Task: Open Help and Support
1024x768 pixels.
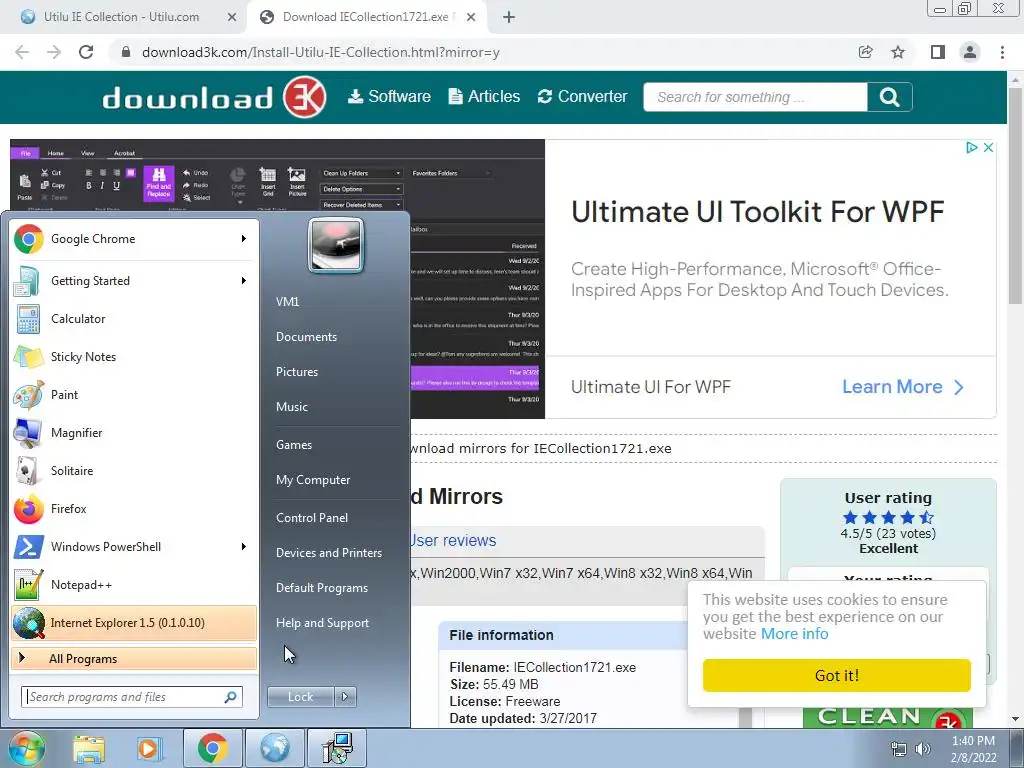Action: click(x=322, y=623)
